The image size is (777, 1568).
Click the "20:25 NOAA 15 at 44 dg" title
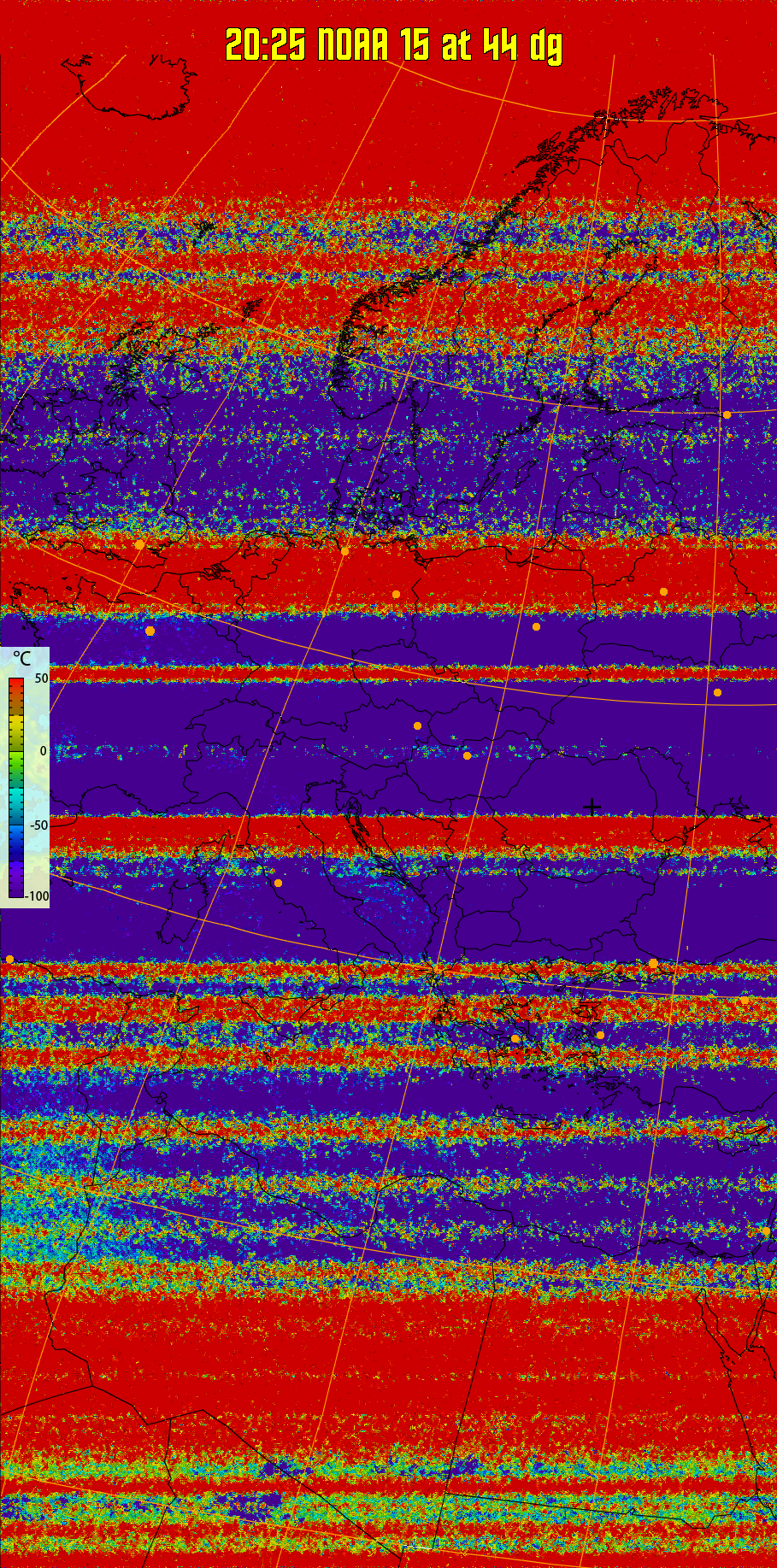[394, 44]
